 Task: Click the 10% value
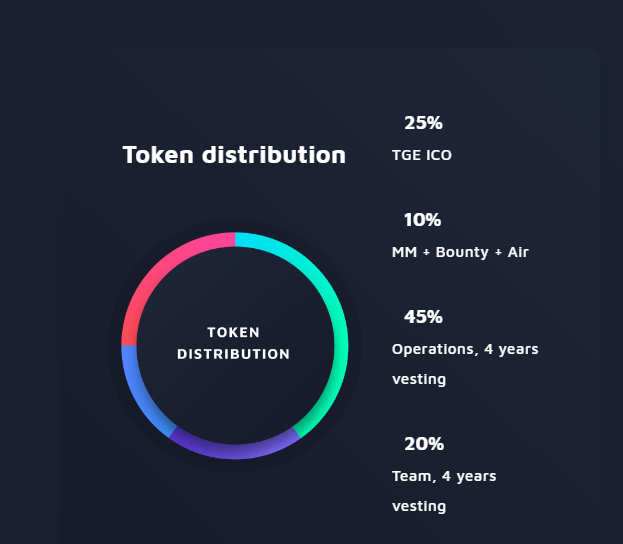[x=423, y=220]
